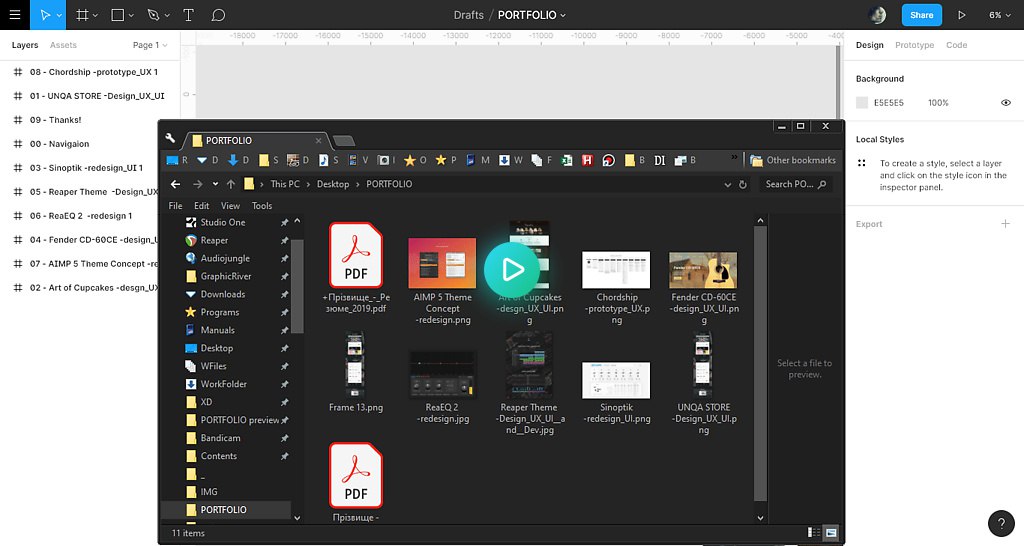The image size is (1024, 546).
Task: Toggle background visibility eye icon
Action: click(x=1006, y=103)
